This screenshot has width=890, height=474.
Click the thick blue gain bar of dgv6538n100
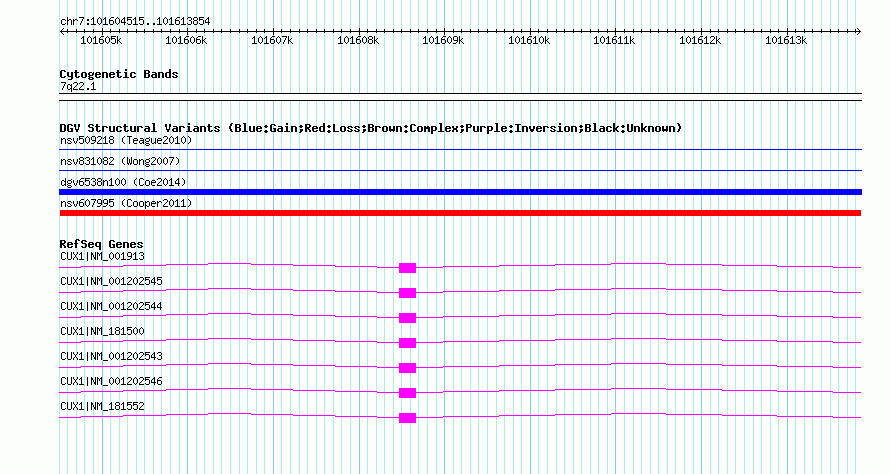pyautogui.click(x=460, y=192)
